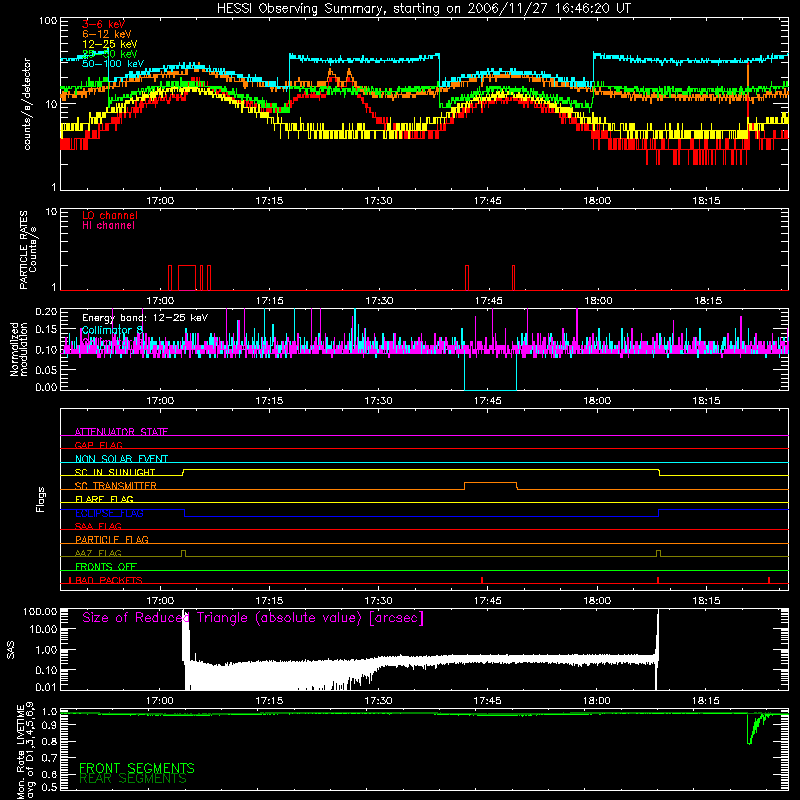Select the HI channel legend label
The width and height of the screenshot is (800, 800).
click(x=108, y=226)
